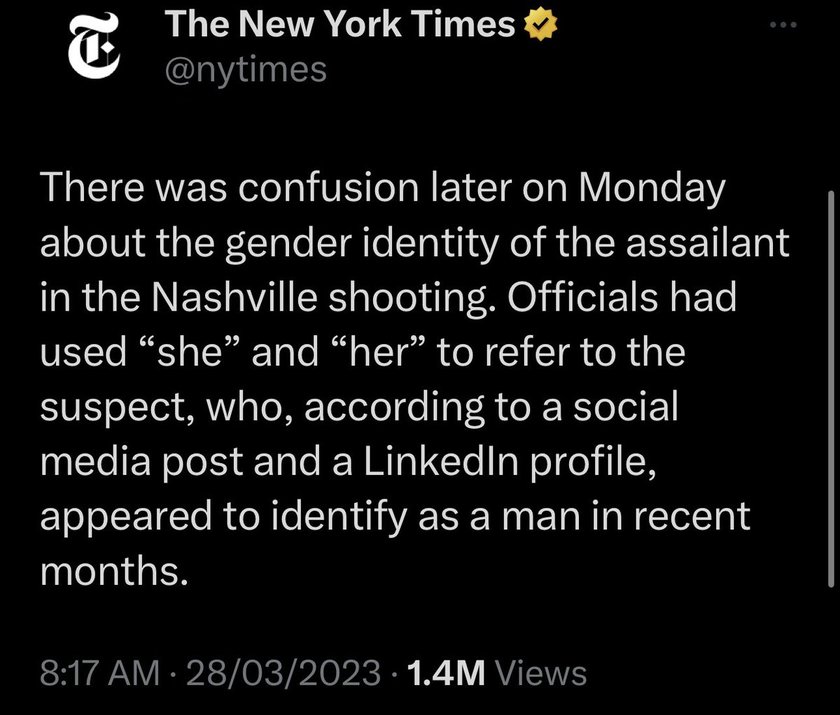Click The New York Times display name
The image size is (840, 715).
[340, 25]
